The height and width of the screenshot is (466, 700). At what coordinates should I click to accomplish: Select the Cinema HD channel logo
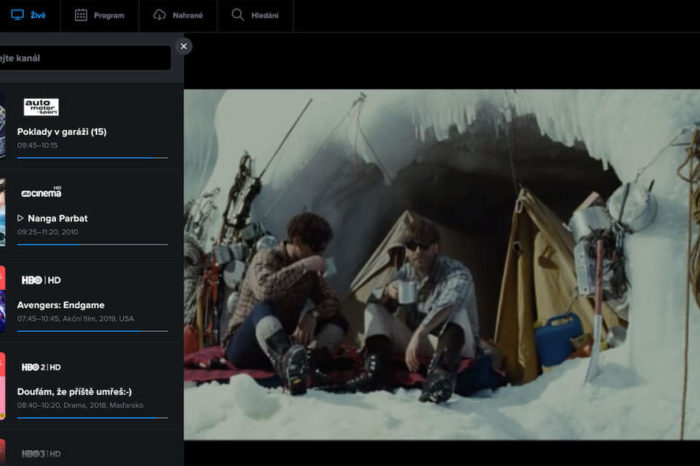click(x=41, y=192)
